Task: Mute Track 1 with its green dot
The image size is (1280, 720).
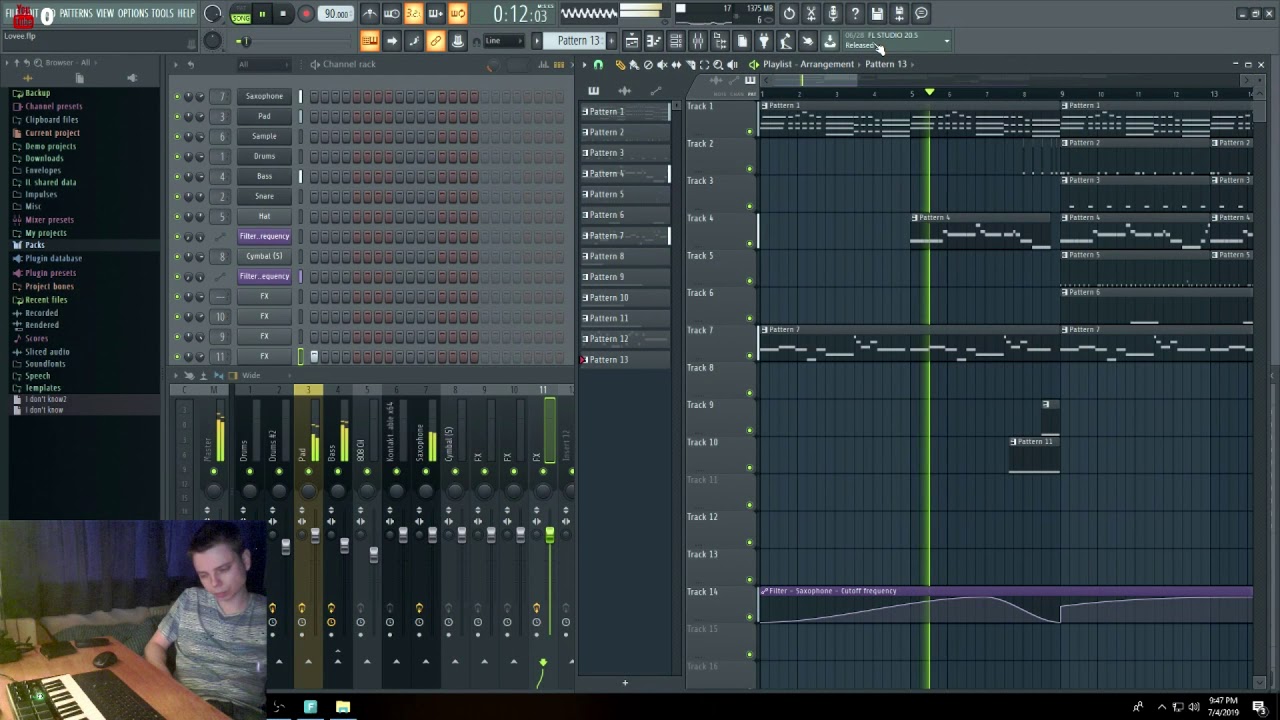Action: 750,131
